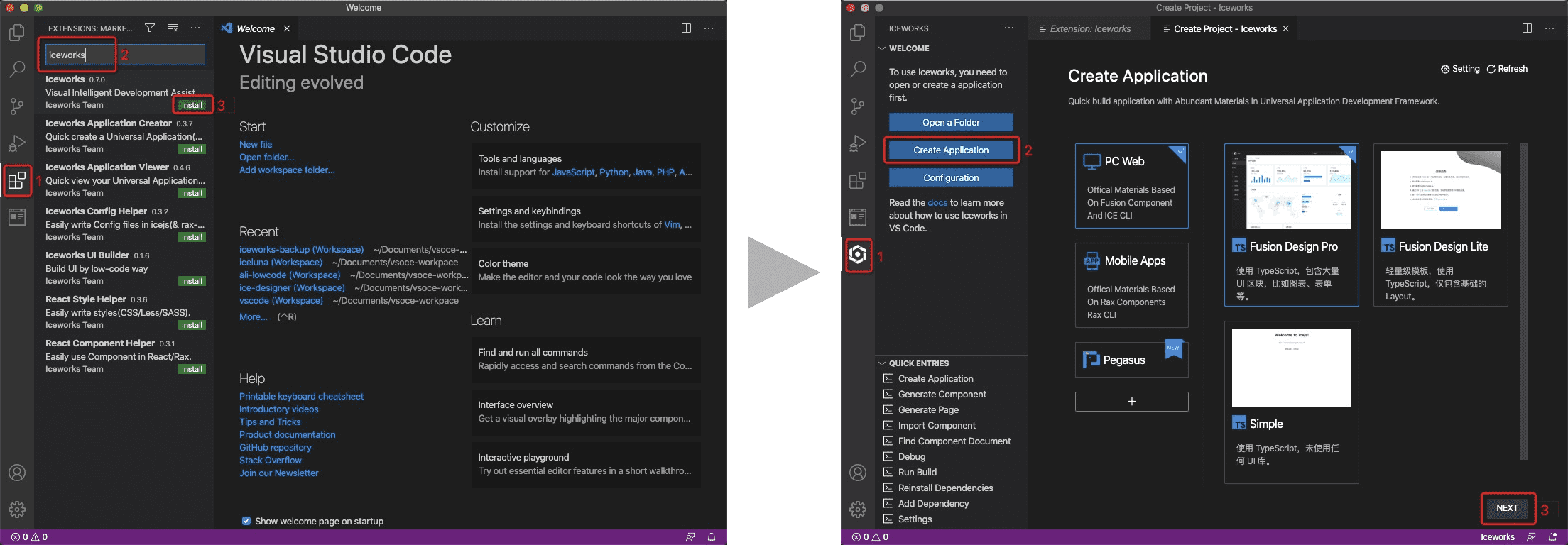The width and height of the screenshot is (1568, 545).
Task: Install the Iceworks 0.7.0 extension
Action: pos(192,105)
